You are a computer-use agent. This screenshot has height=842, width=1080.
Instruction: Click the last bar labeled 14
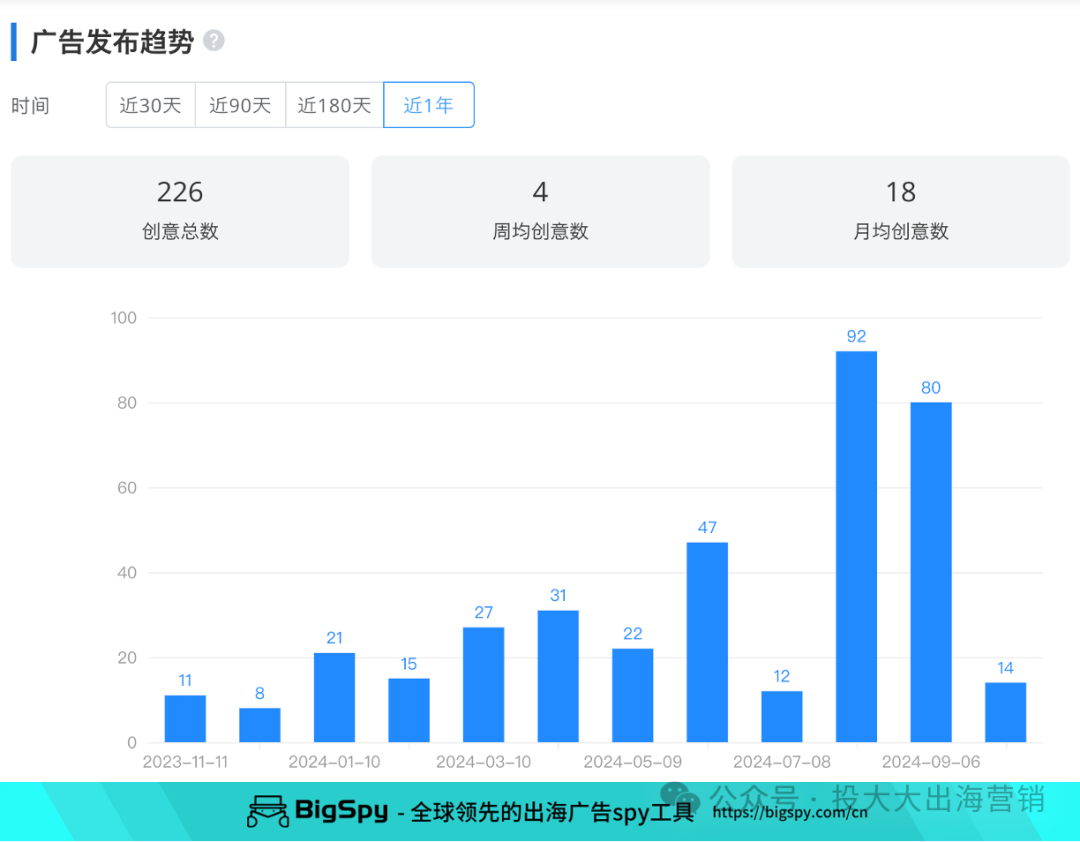(x=1006, y=712)
